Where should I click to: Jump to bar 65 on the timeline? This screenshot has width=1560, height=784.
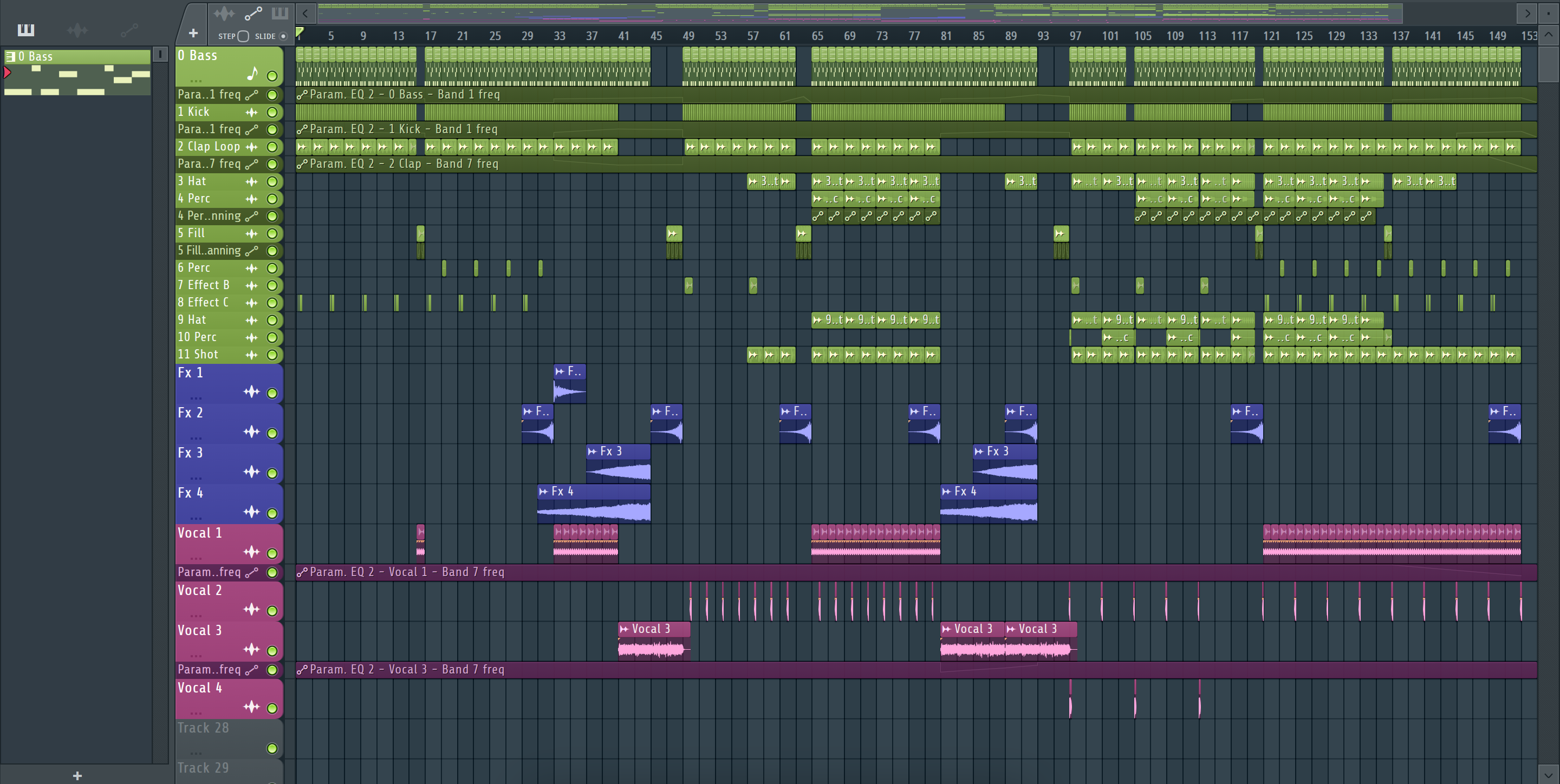click(817, 36)
